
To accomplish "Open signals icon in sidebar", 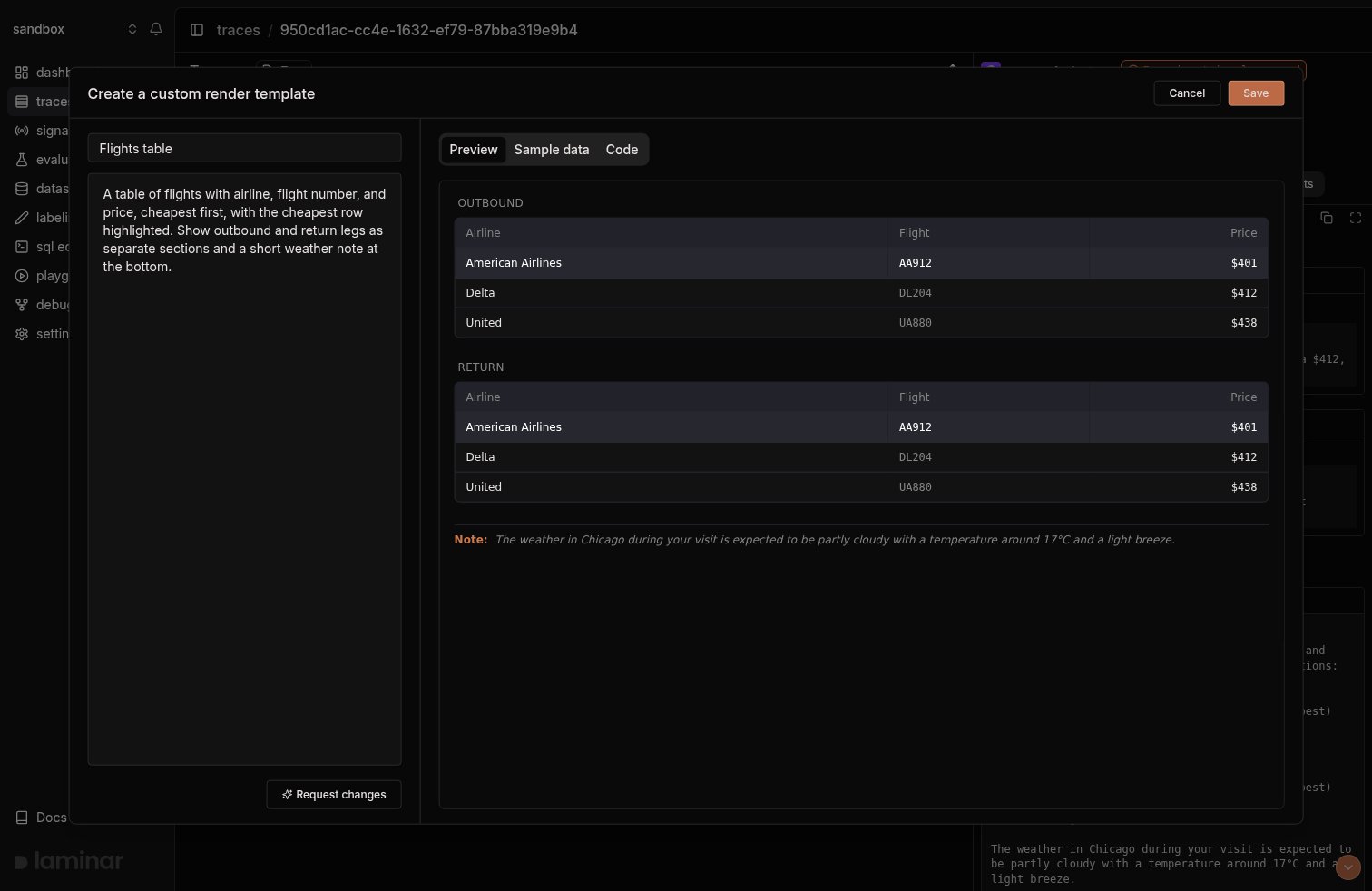I will [x=22, y=131].
